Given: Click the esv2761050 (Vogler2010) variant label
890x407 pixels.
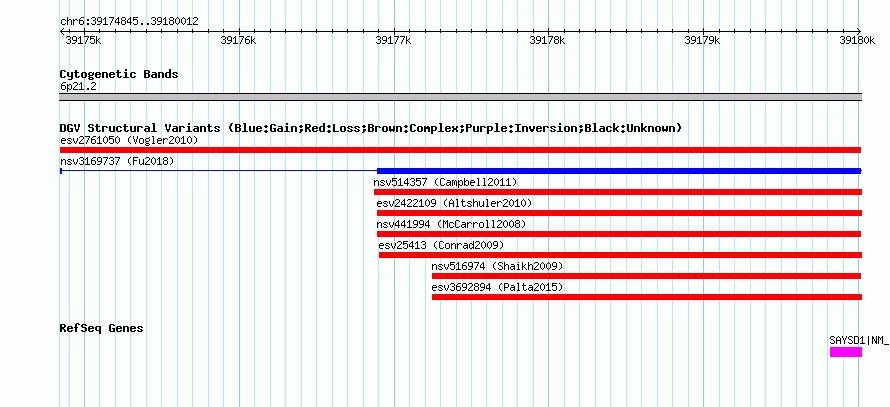Looking at the screenshot, I should tap(129, 140).
